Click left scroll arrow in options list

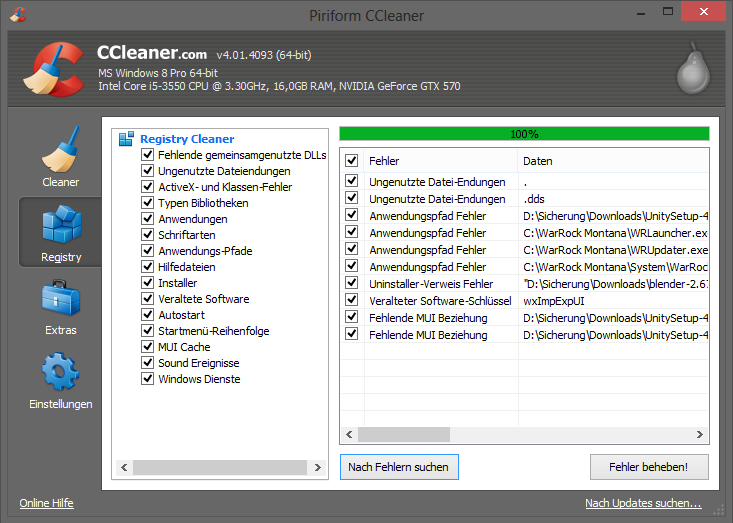coord(124,467)
